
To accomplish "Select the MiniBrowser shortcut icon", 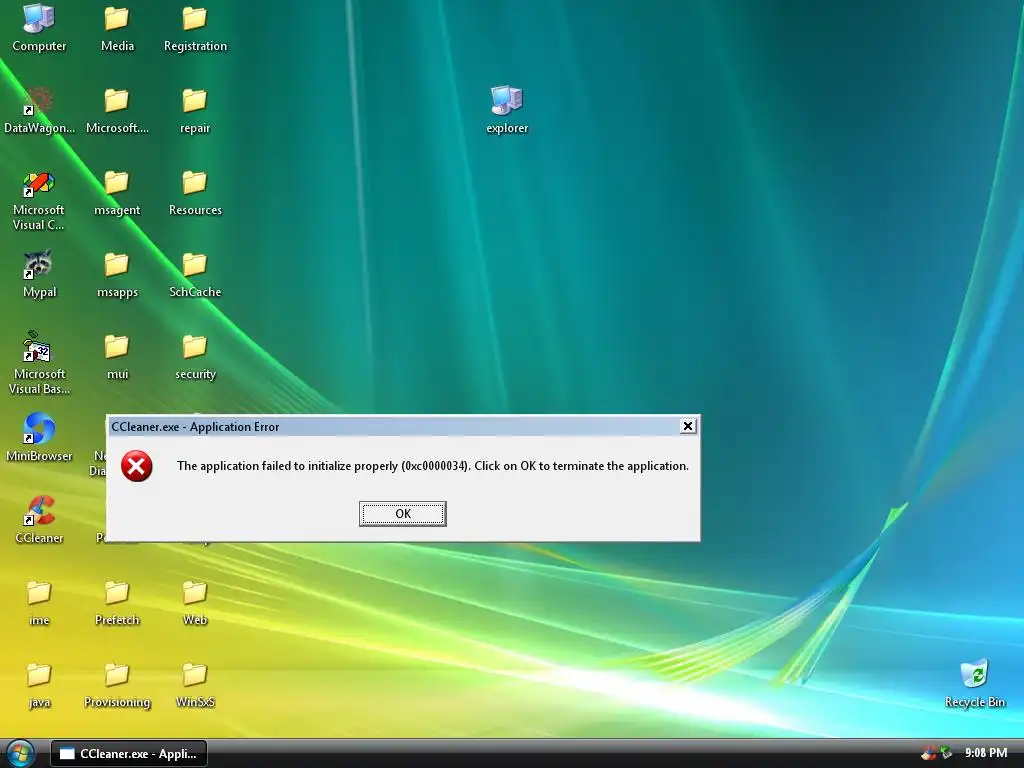I will pyautogui.click(x=39, y=438).
